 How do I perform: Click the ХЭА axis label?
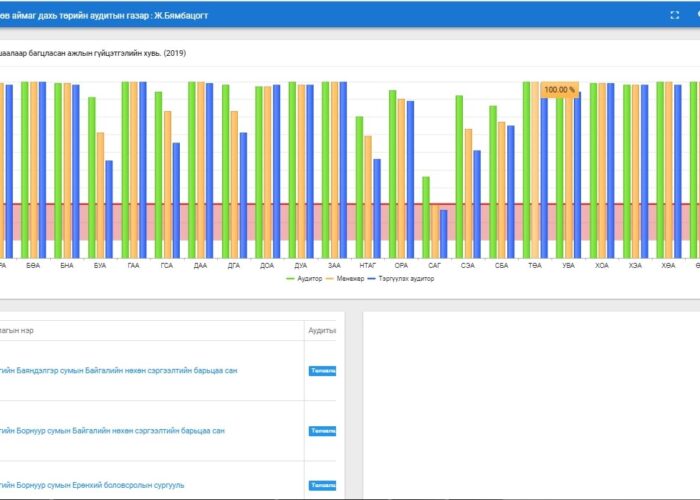pyautogui.click(x=635, y=266)
